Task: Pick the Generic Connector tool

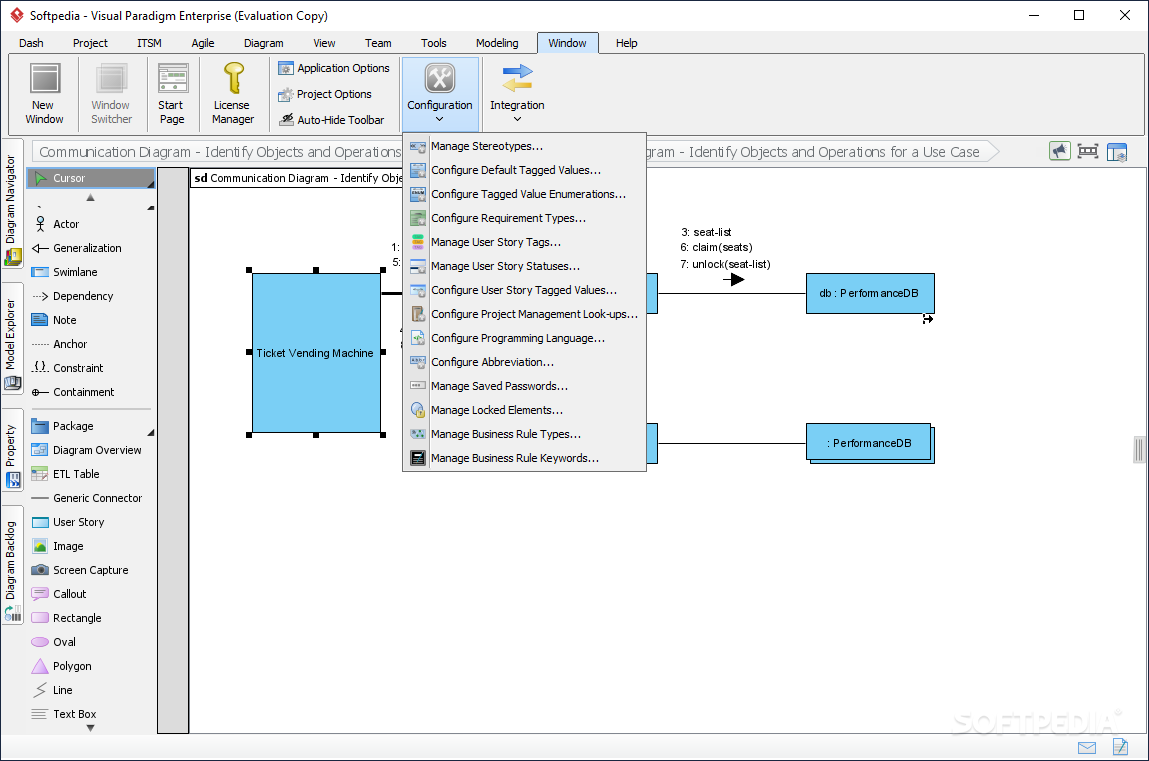Action: 91,498
